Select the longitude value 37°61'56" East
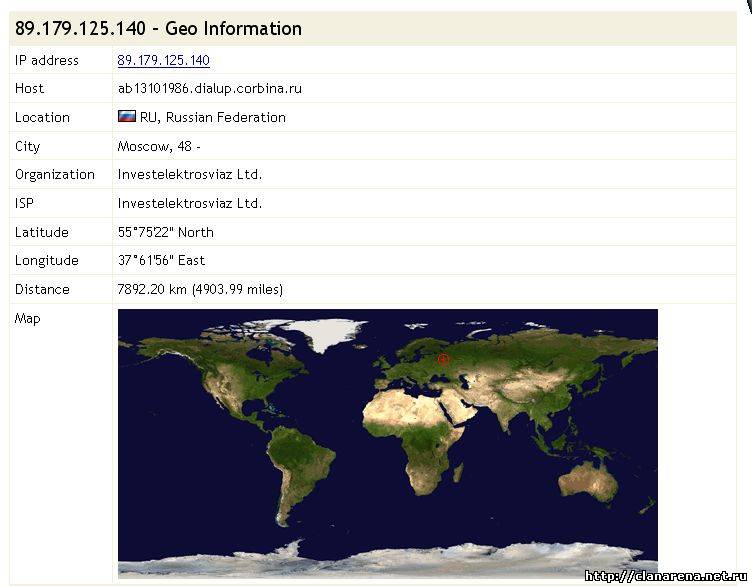This screenshot has width=752, height=586. tap(161, 261)
